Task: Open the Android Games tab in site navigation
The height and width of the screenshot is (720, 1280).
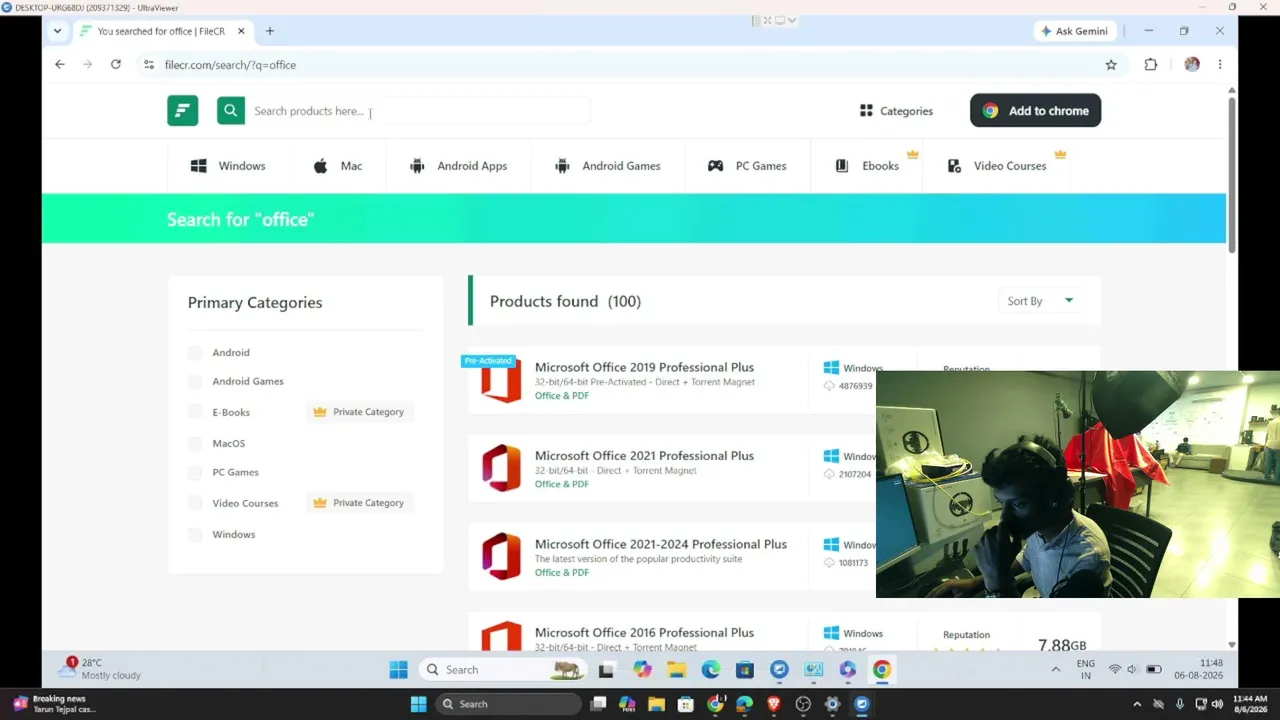Action: click(x=608, y=166)
